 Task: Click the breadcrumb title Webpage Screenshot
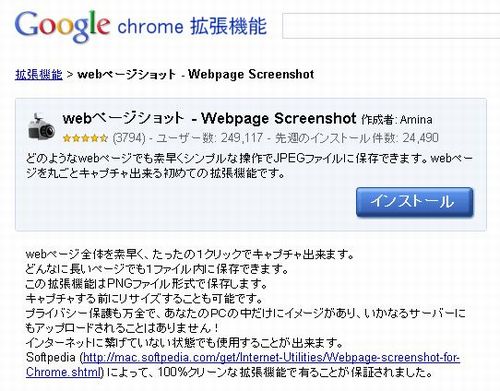coord(251,74)
